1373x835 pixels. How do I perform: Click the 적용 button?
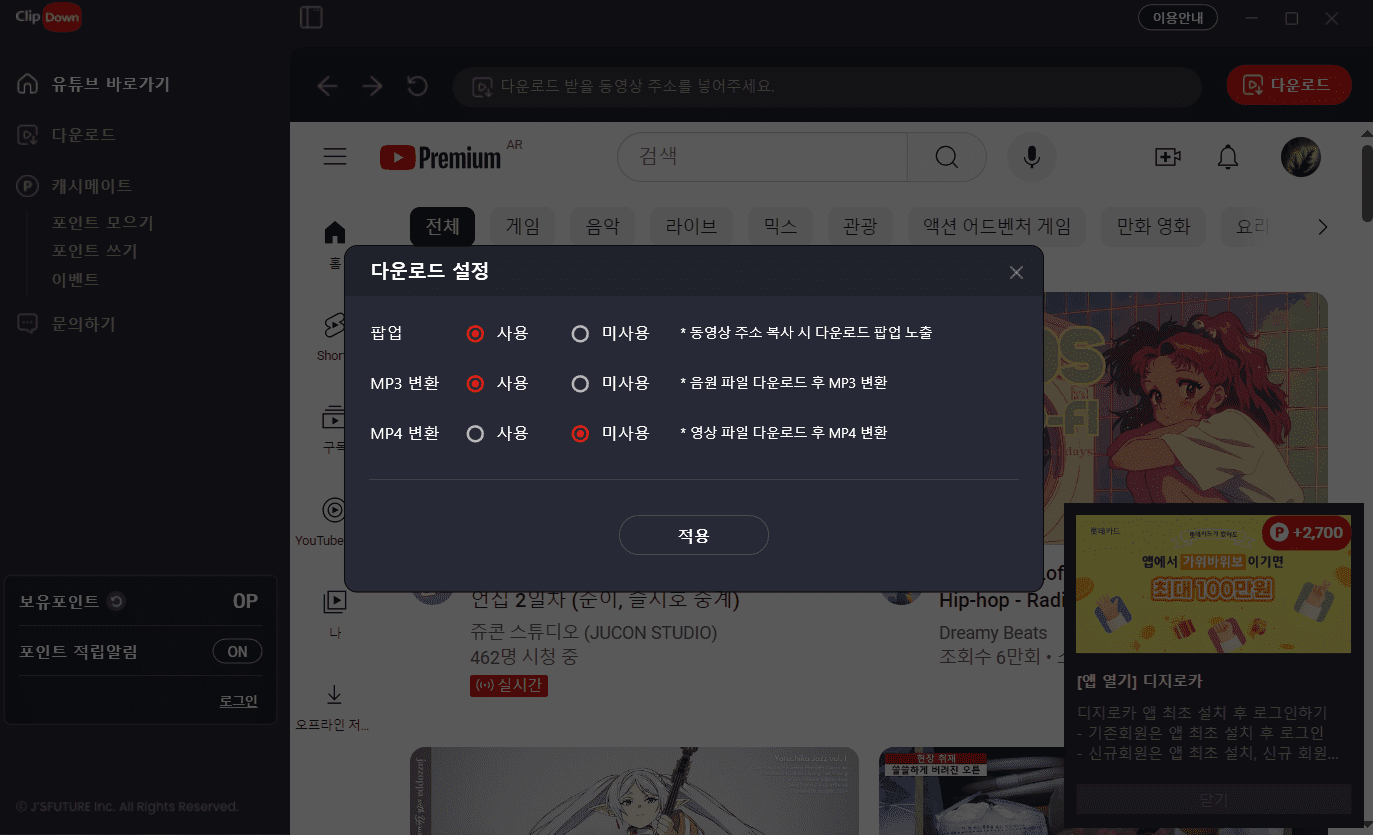(x=694, y=535)
